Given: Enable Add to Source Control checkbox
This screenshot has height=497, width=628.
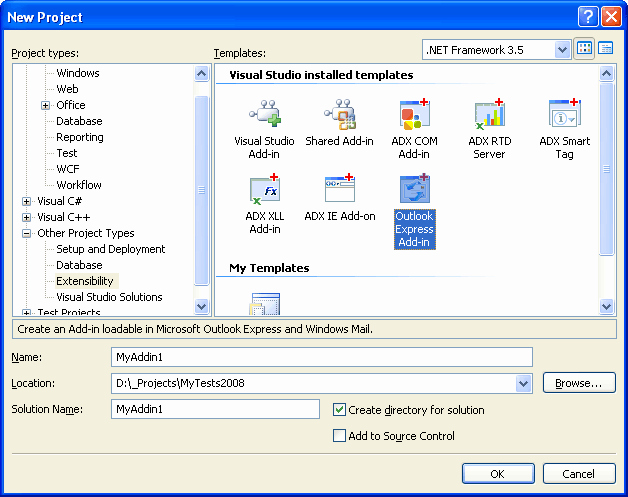Looking at the screenshot, I should (339, 435).
